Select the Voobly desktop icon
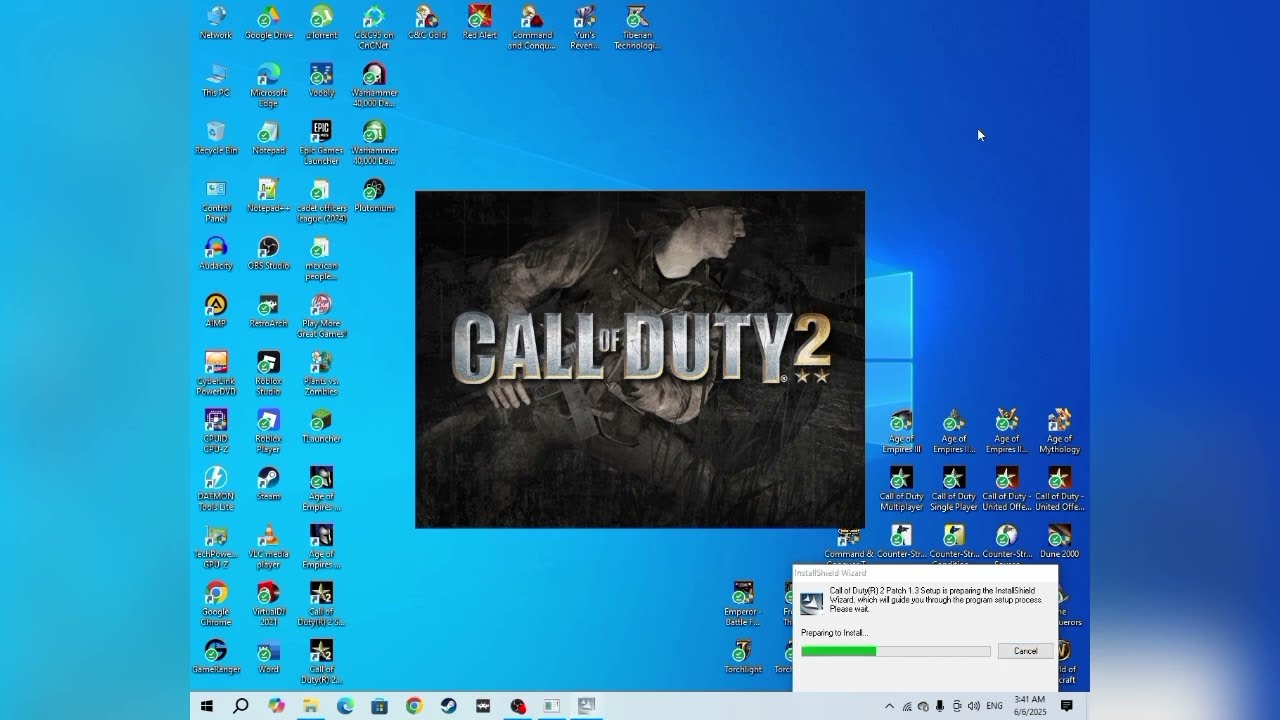Image resolution: width=1280 pixels, height=720 pixels. 321,81
